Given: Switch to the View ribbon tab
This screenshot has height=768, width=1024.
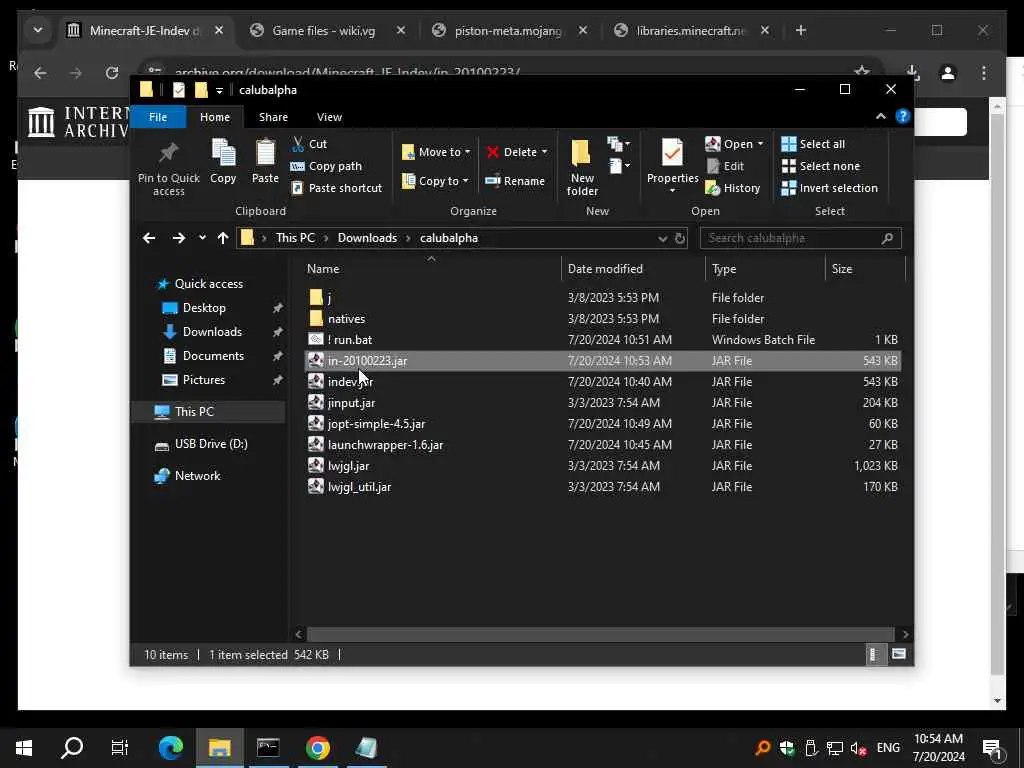Looking at the screenshot, I should (329, 117).
